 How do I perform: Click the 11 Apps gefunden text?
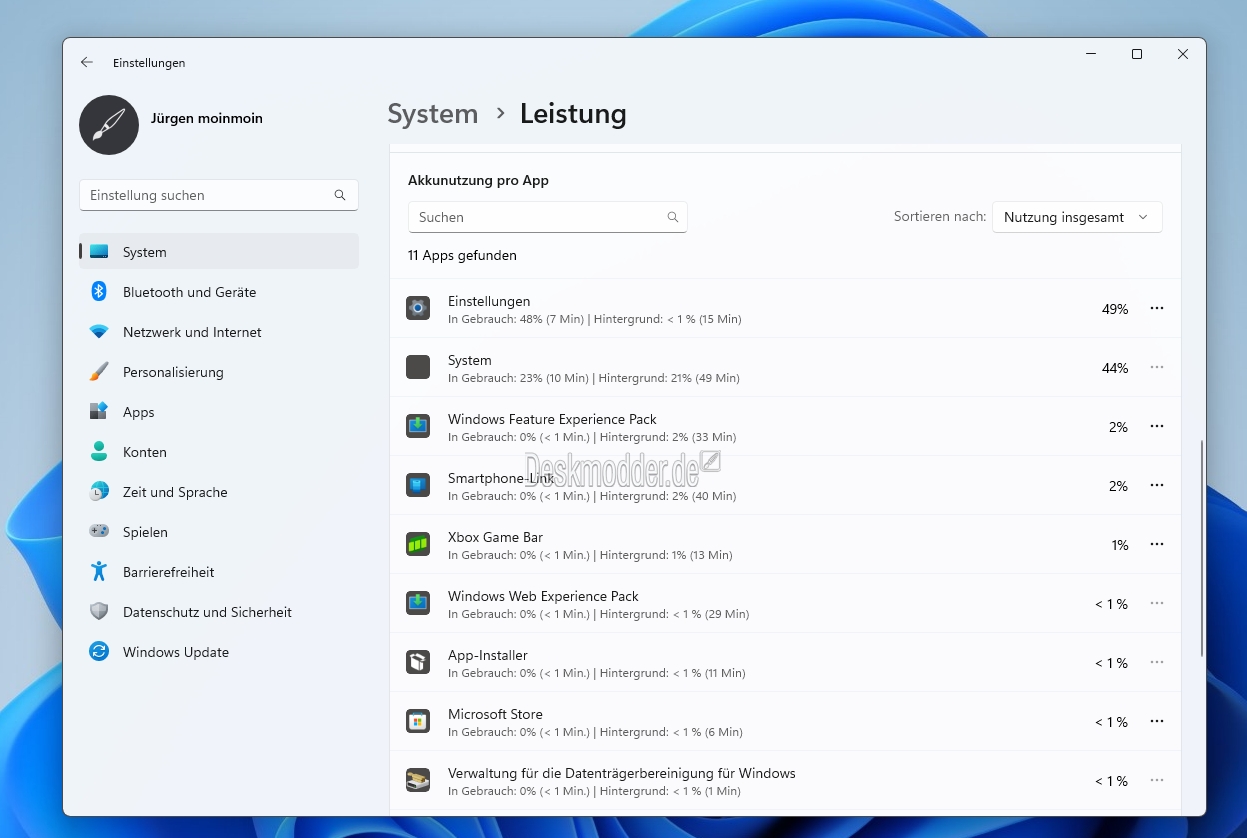point(462,255)
